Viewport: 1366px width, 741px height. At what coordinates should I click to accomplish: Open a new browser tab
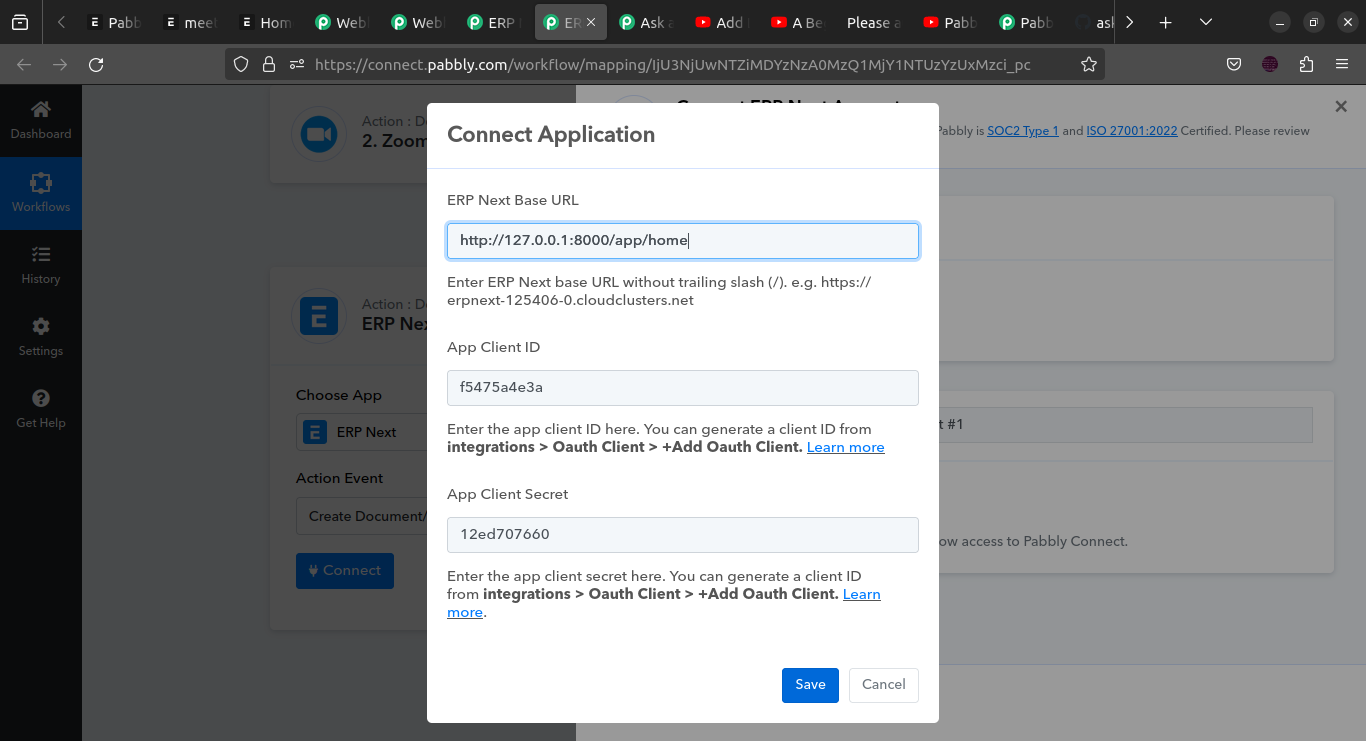click(x=1165, y=22)
